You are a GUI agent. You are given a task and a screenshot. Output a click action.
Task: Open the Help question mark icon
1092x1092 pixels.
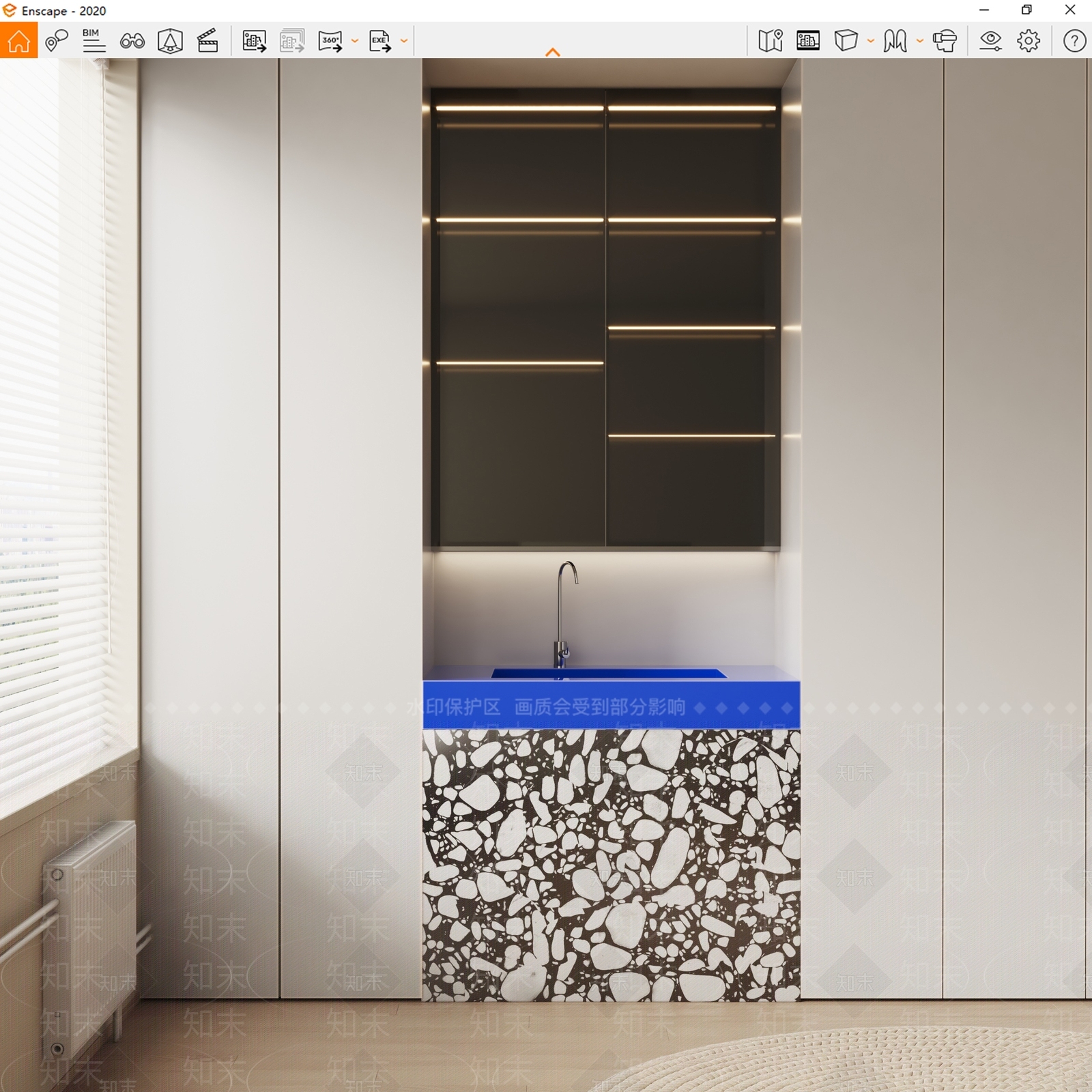[x=1074, y=41]
